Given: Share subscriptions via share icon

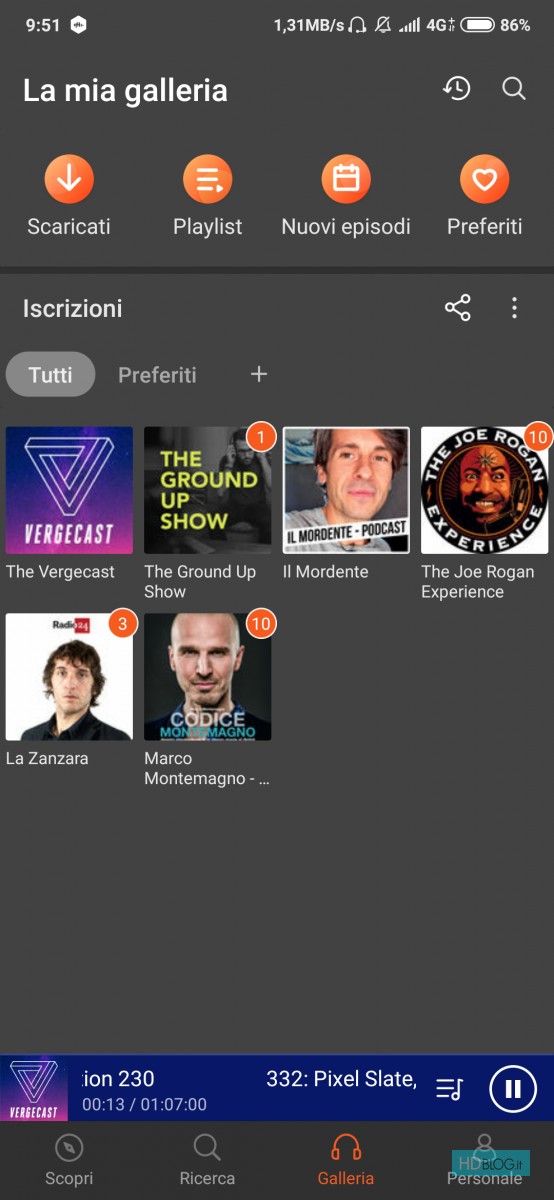Looking at the screenshot, I should pos(458,308).
